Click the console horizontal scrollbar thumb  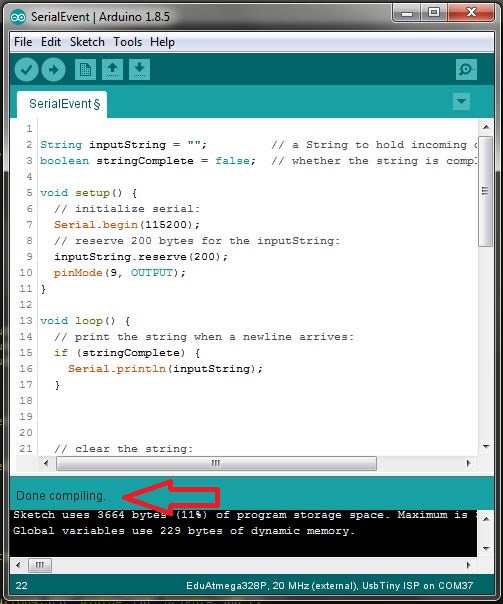[40, 565]
